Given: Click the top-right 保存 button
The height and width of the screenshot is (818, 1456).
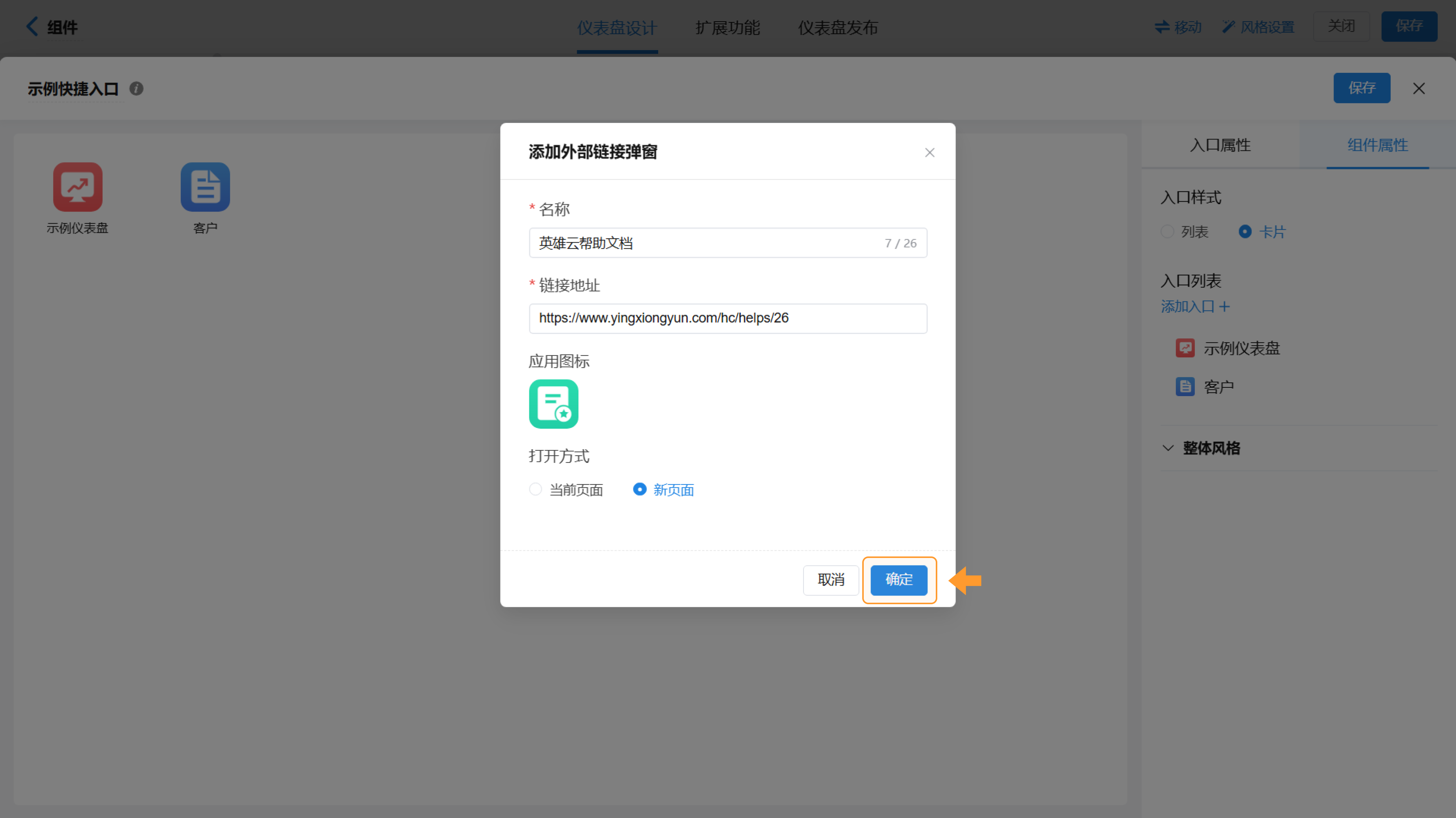Looking at the screenshot, I should pos(1409,26).
